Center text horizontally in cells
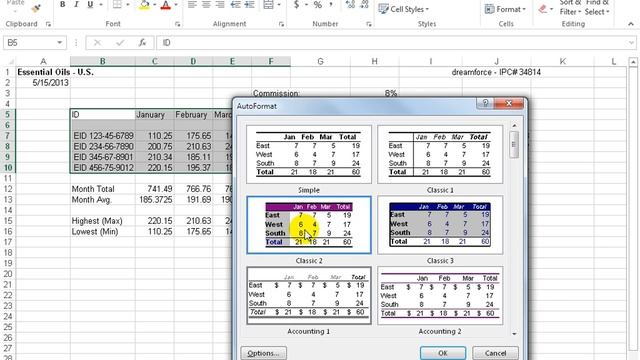Image resolution: width=640 pixels, height=360 pixels. point(206,4)
